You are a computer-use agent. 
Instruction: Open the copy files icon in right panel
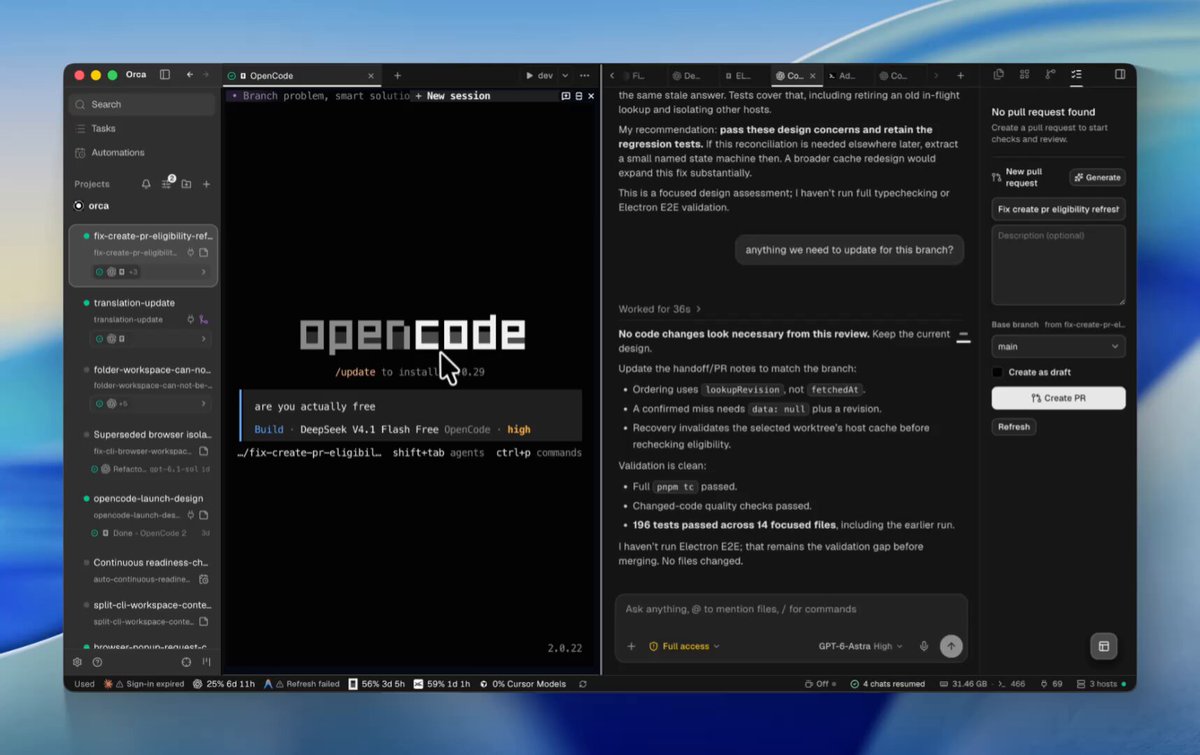[998, 75]
